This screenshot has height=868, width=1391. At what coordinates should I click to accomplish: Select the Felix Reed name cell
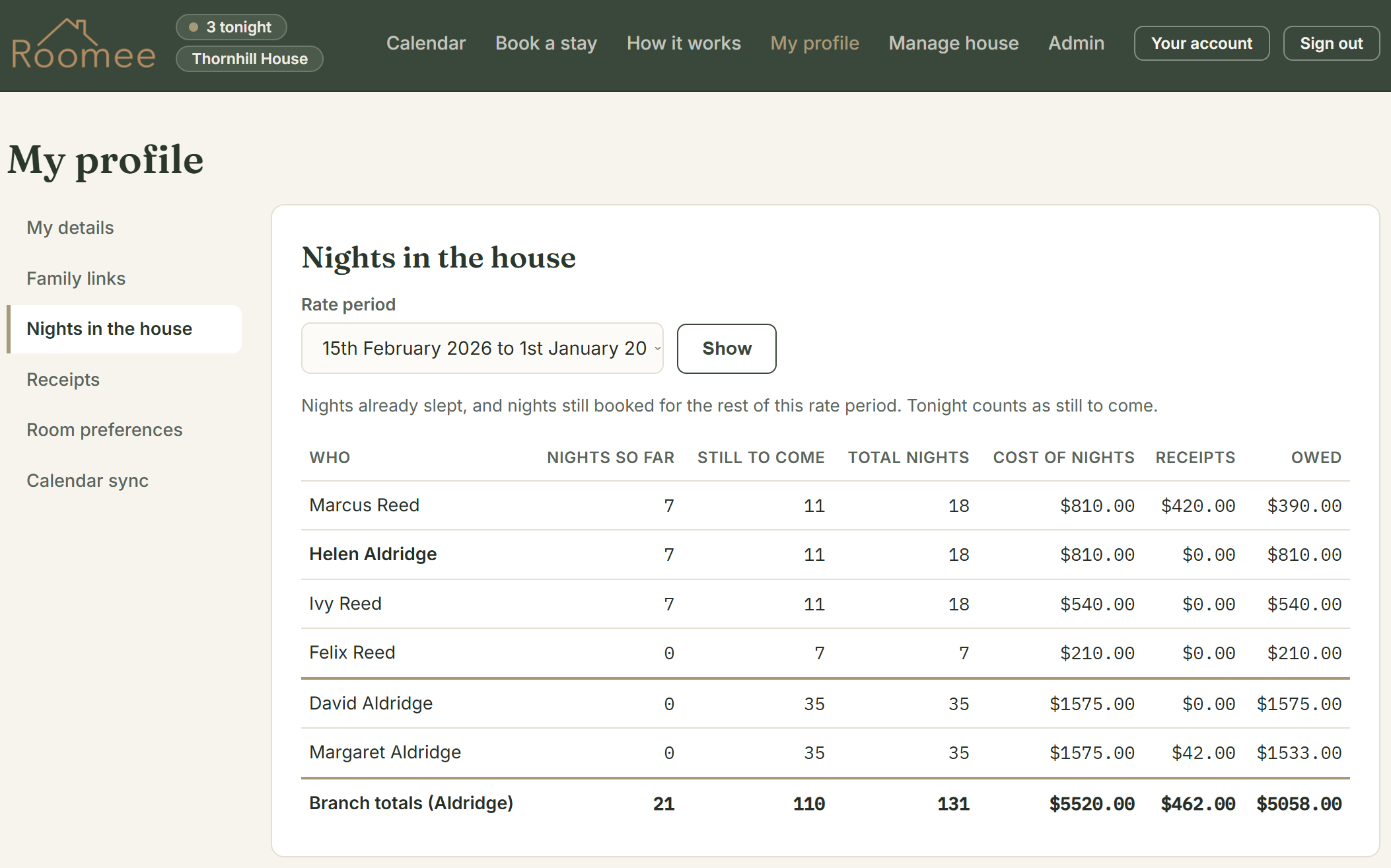pyautogui.click(x=352, y=653)
